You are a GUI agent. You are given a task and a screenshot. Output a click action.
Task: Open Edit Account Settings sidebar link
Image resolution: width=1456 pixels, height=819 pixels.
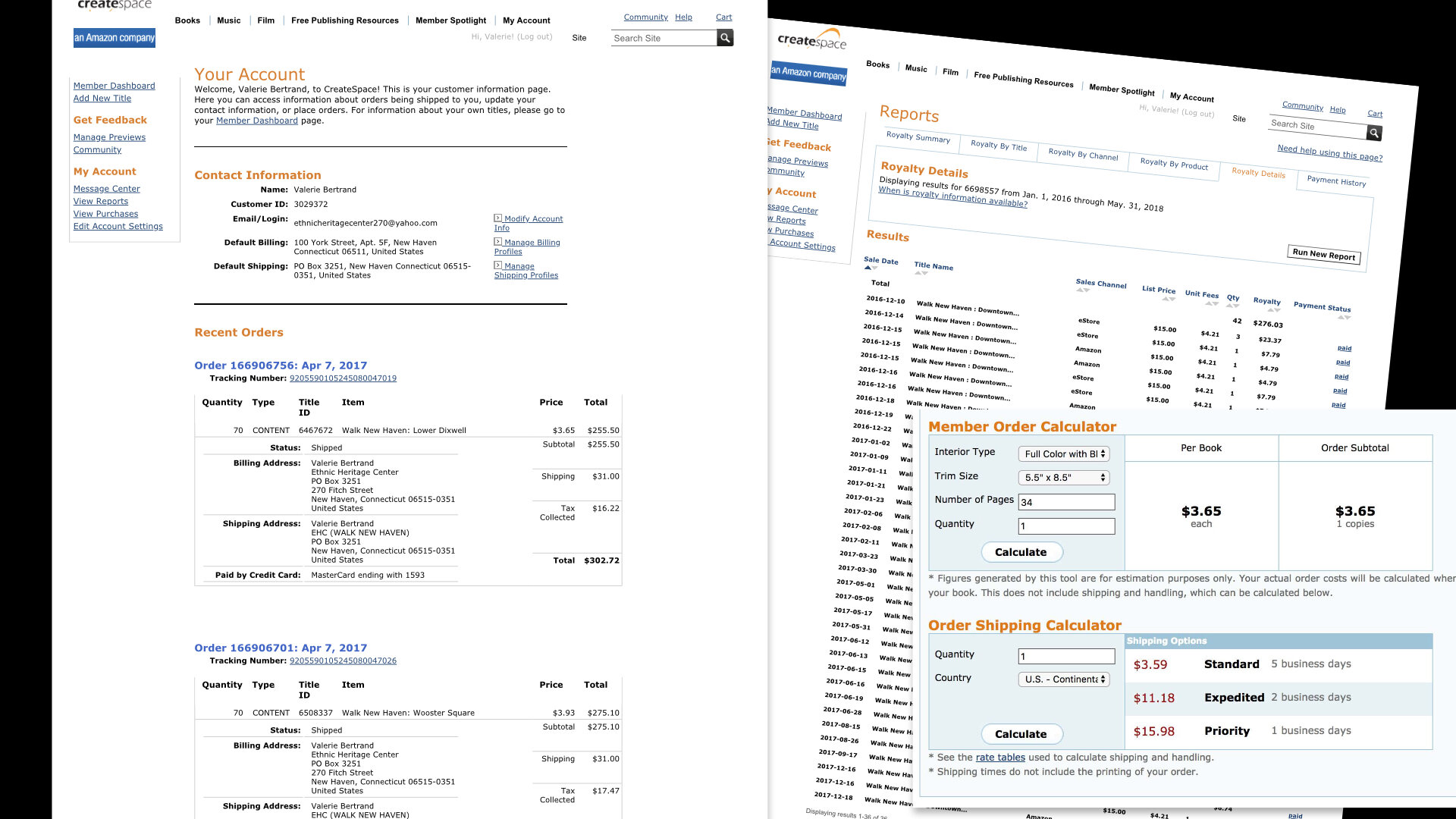tap(118, 226)
